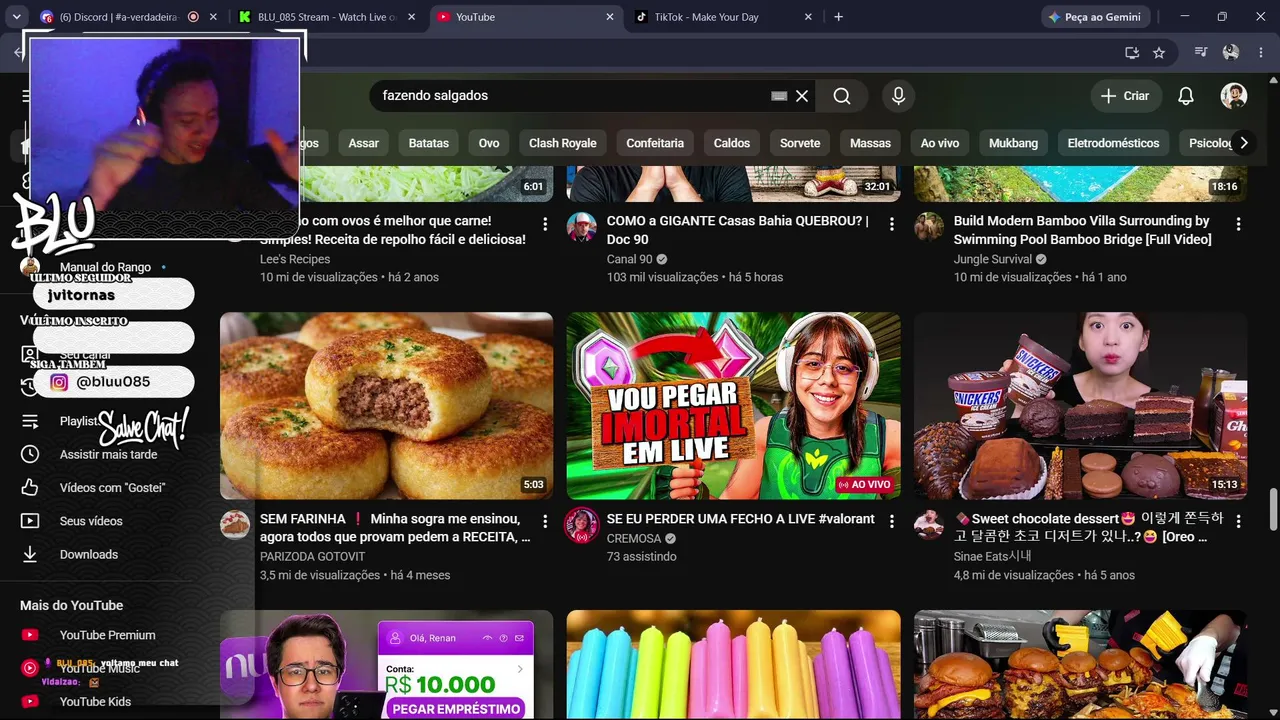Image resolution: width=1280 pixels, height=720 pixels.
Task: Open the Chrome profile avatar in toolbar
Action: pyautogui.click(x=1231, y=53)
